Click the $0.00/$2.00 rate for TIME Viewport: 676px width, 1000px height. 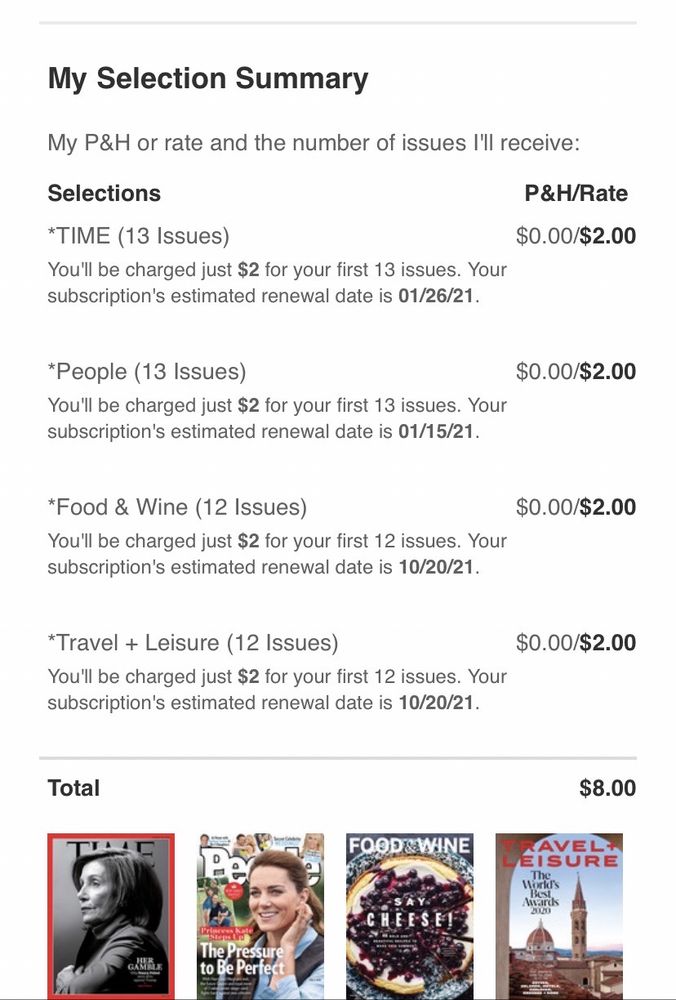(x=575, y=236)
